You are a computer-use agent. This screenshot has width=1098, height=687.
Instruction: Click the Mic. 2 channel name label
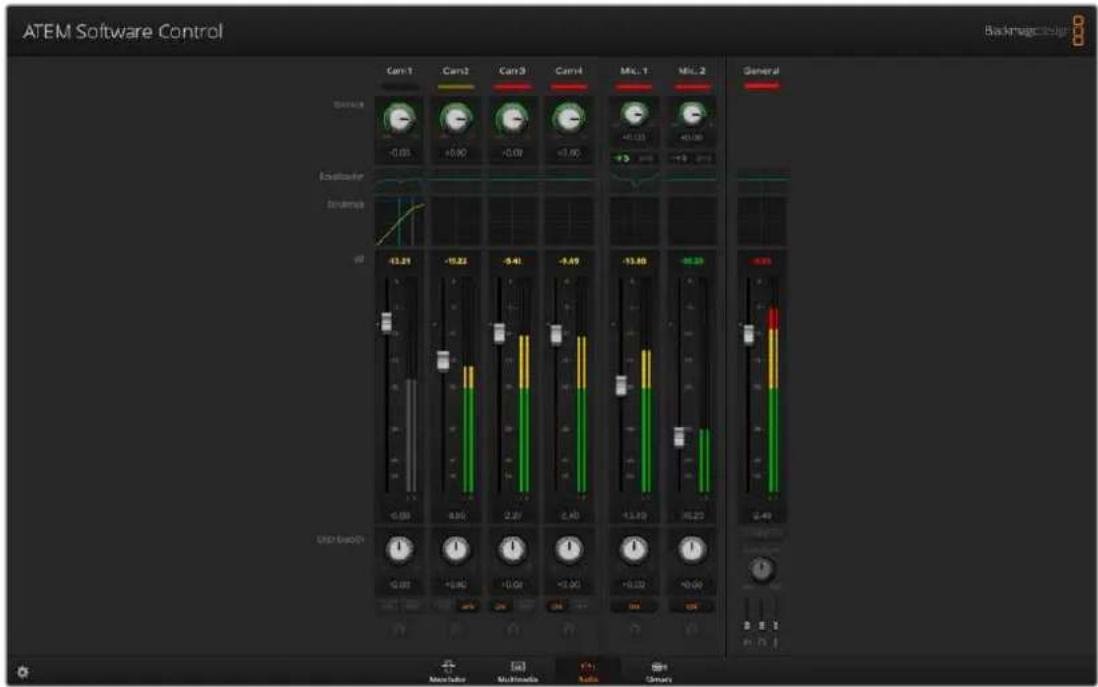tap(692, 71)
